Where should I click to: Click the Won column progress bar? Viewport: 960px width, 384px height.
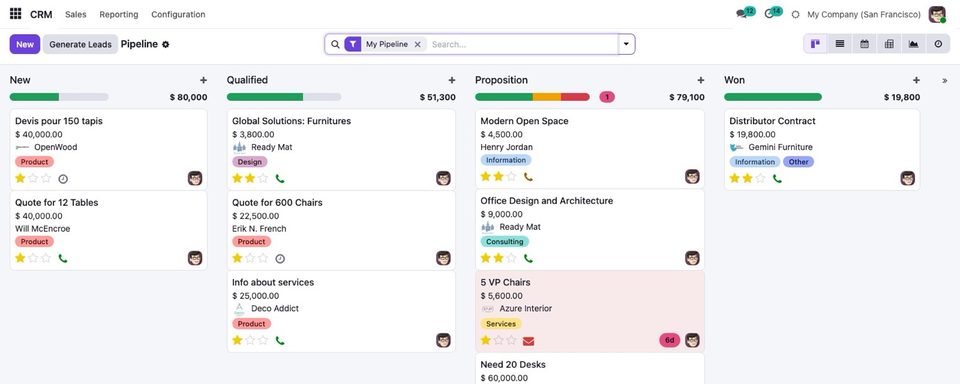pos(773,97)
